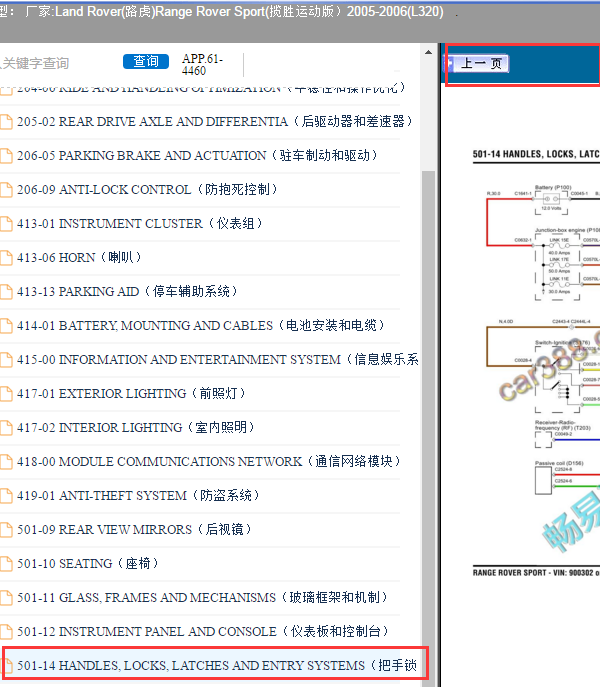600x687 pixels.
Task: Open 501-11 GLASS, FRAMES AND MECHANISMS
Action: click(202, 598)
